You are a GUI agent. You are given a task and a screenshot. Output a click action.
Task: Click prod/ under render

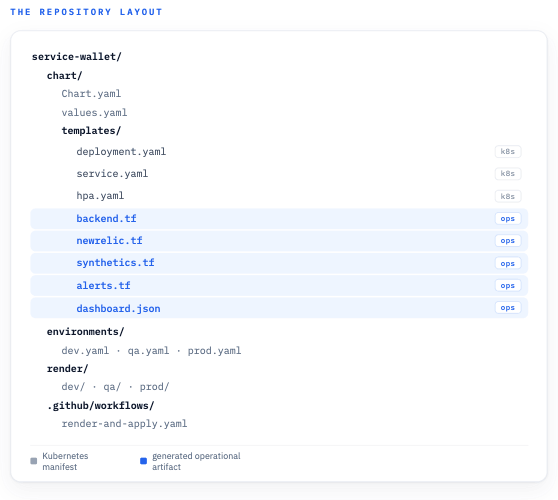click(x=154, y=386)
